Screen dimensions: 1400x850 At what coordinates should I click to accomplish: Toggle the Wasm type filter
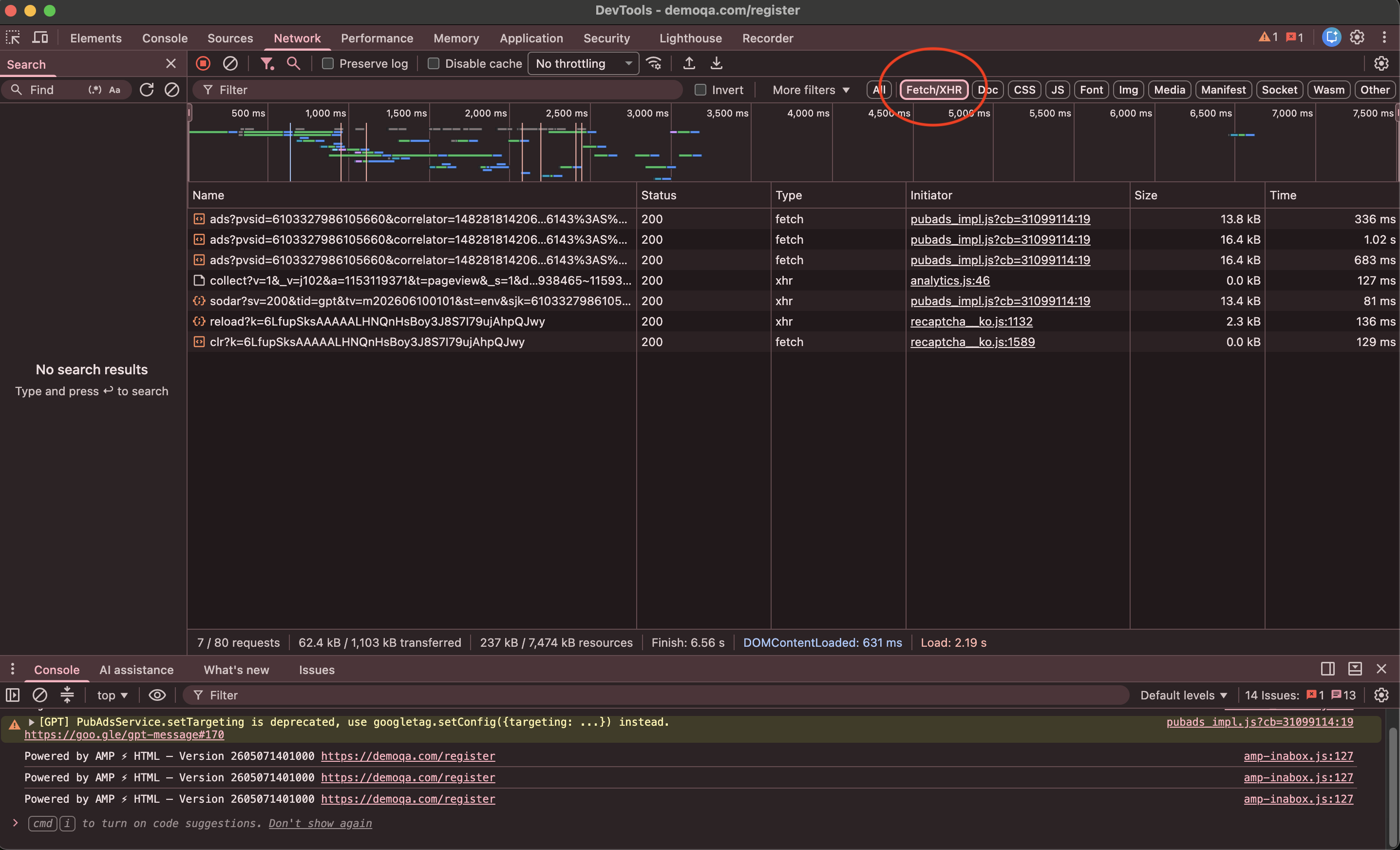[1328, 90]
